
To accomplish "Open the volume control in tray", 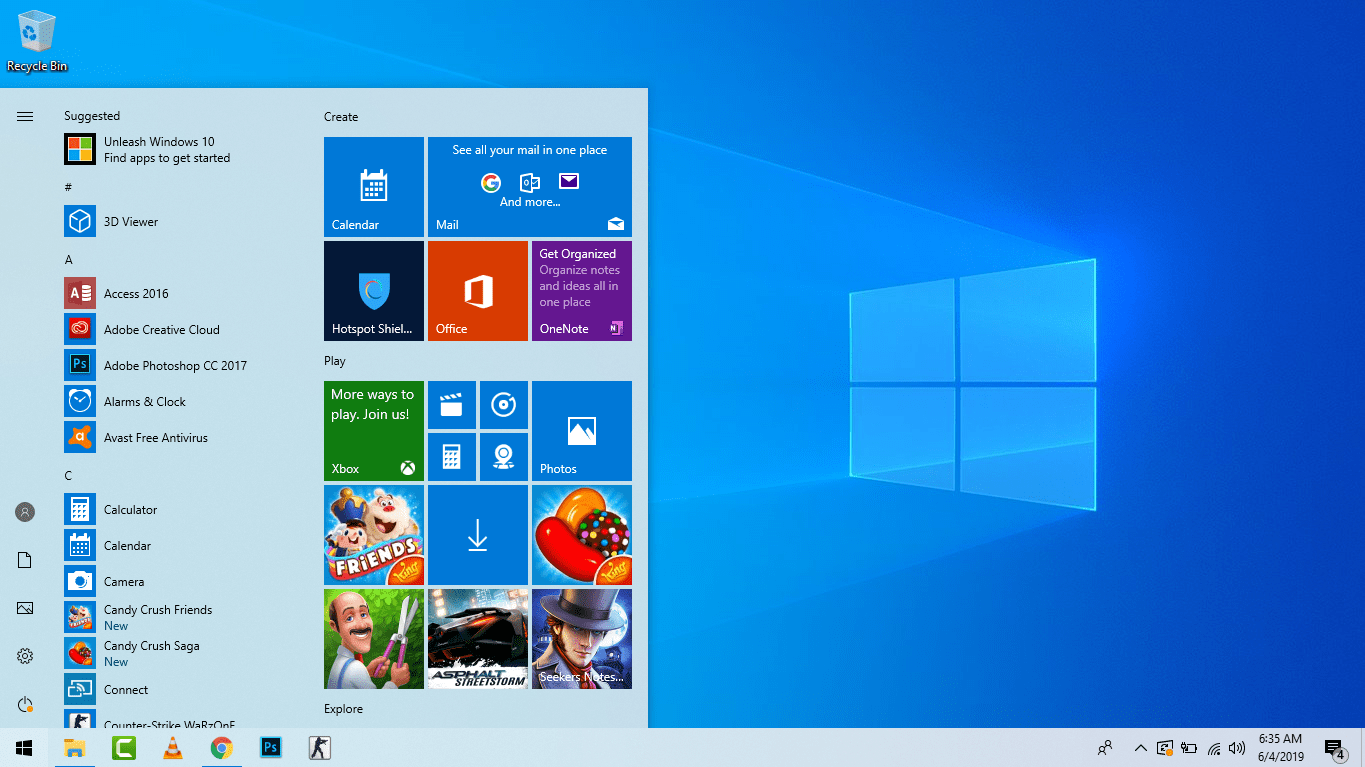I will (x=1237, y=748).
